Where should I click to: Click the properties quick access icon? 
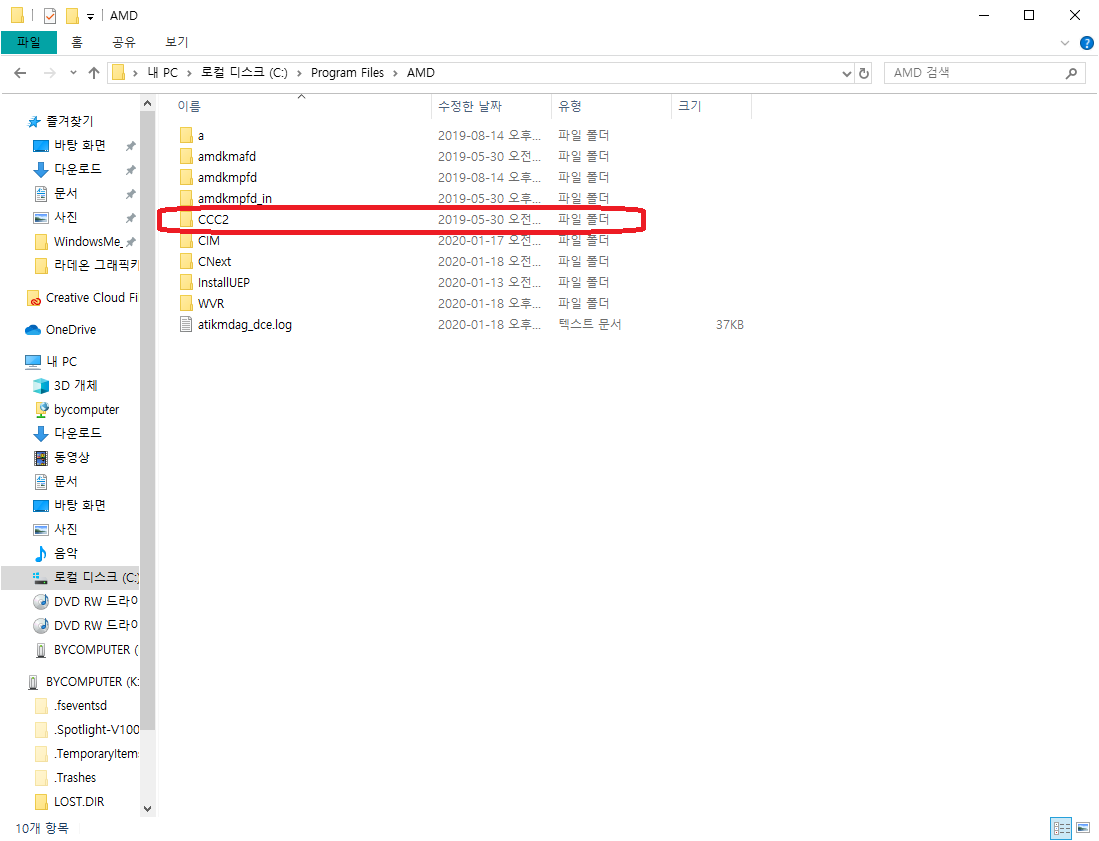click(50, 15)
